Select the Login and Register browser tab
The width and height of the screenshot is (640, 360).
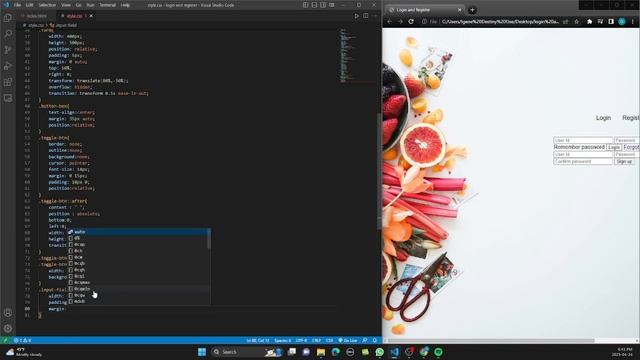(x=424, y=9)
